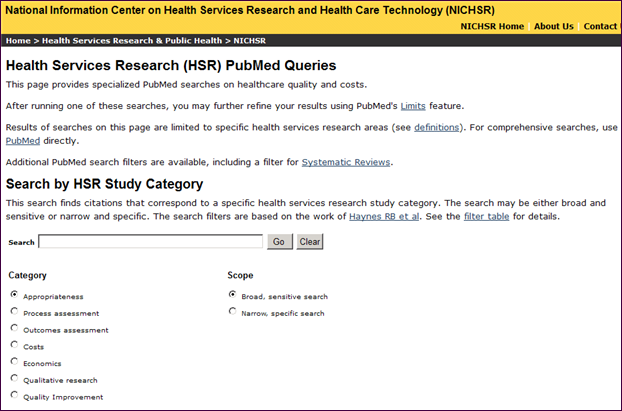Open Health Services Research & Public Health breadcrumb

coord(132,40)
